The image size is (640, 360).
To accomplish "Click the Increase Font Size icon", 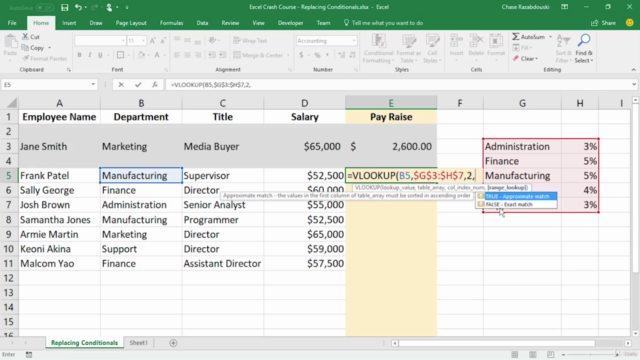I will pos(152,41).
